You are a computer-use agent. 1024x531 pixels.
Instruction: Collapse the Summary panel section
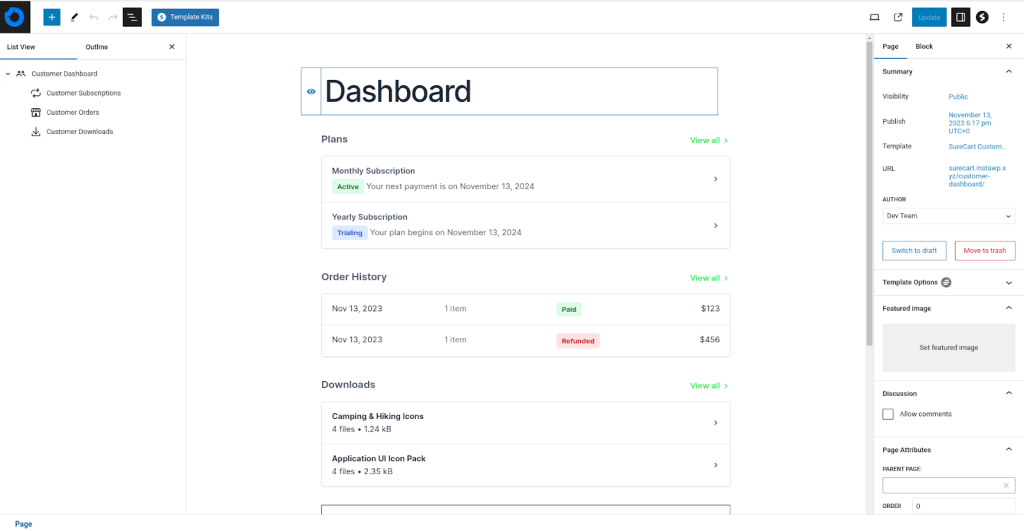click(1008, 72)
